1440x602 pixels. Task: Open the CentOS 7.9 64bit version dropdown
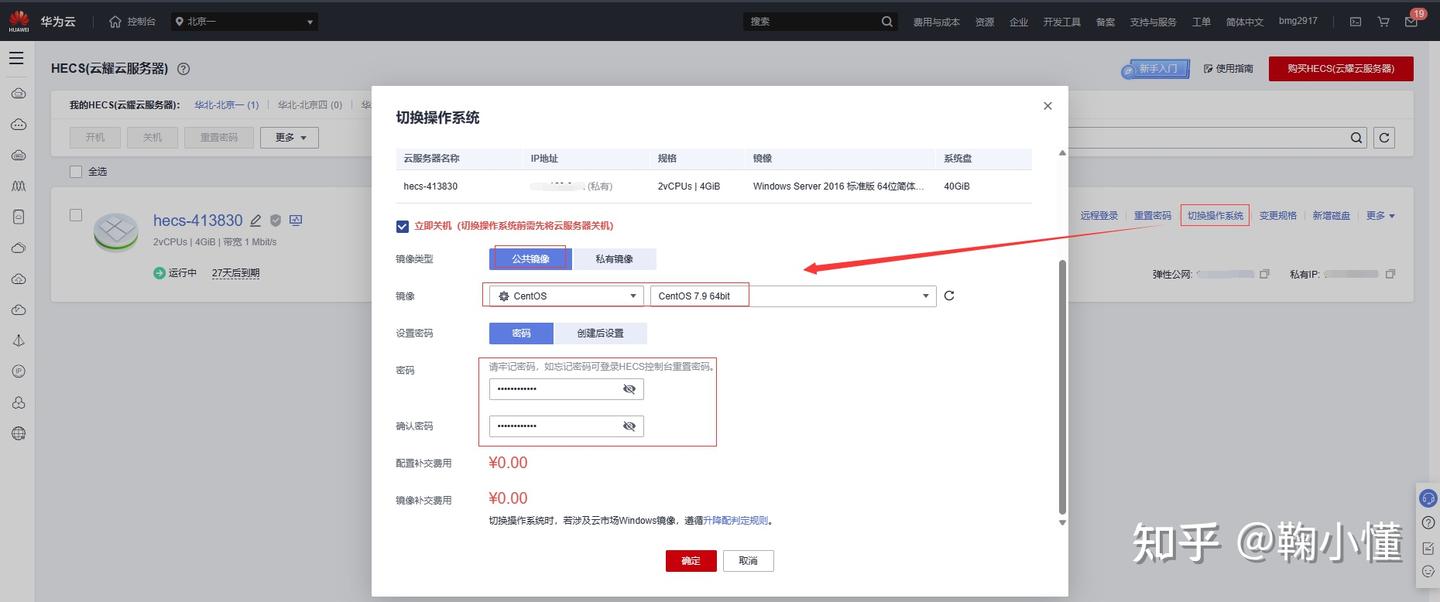click(x=793, y=296)
